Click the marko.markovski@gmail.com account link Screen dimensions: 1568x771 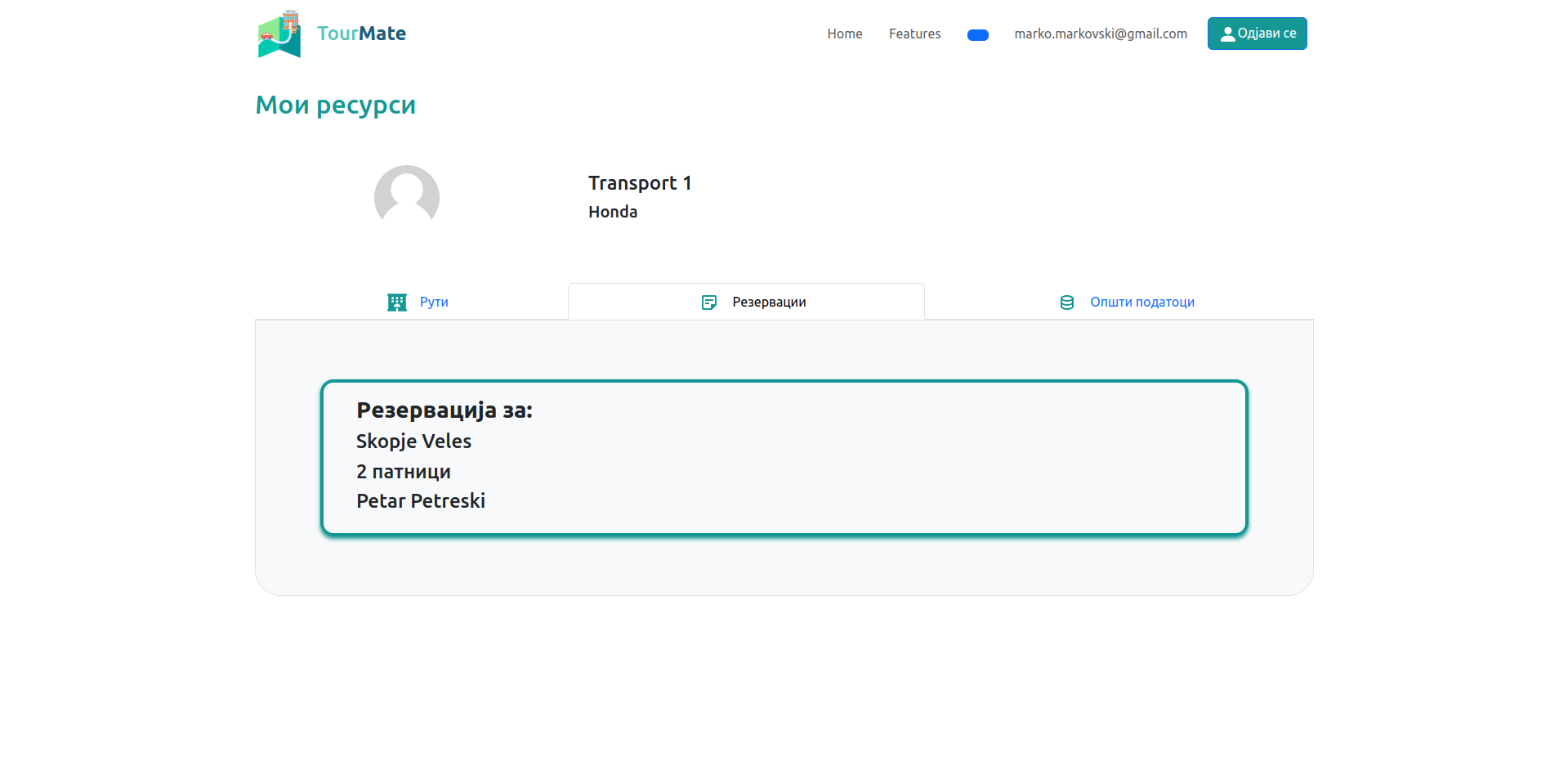point(1100,34)
